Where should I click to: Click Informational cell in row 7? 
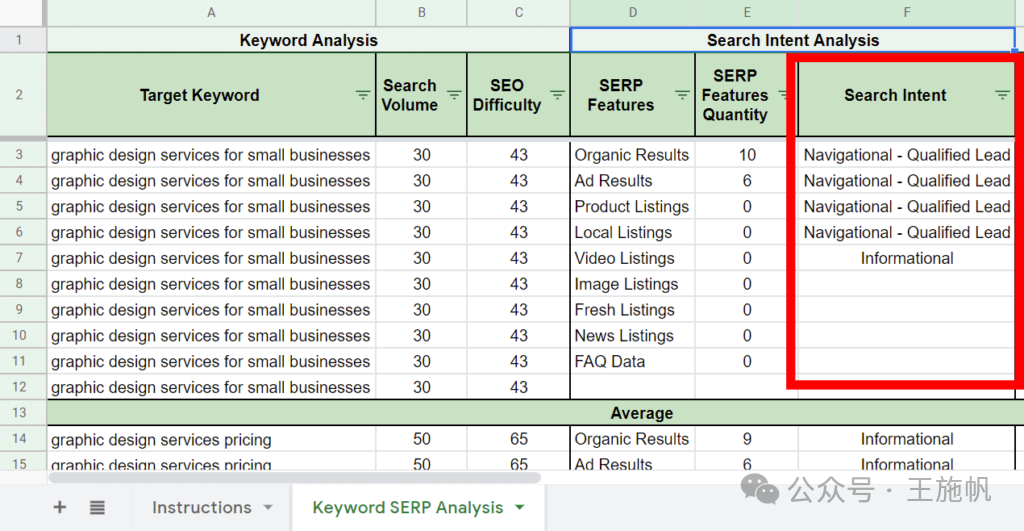point(906,258)
